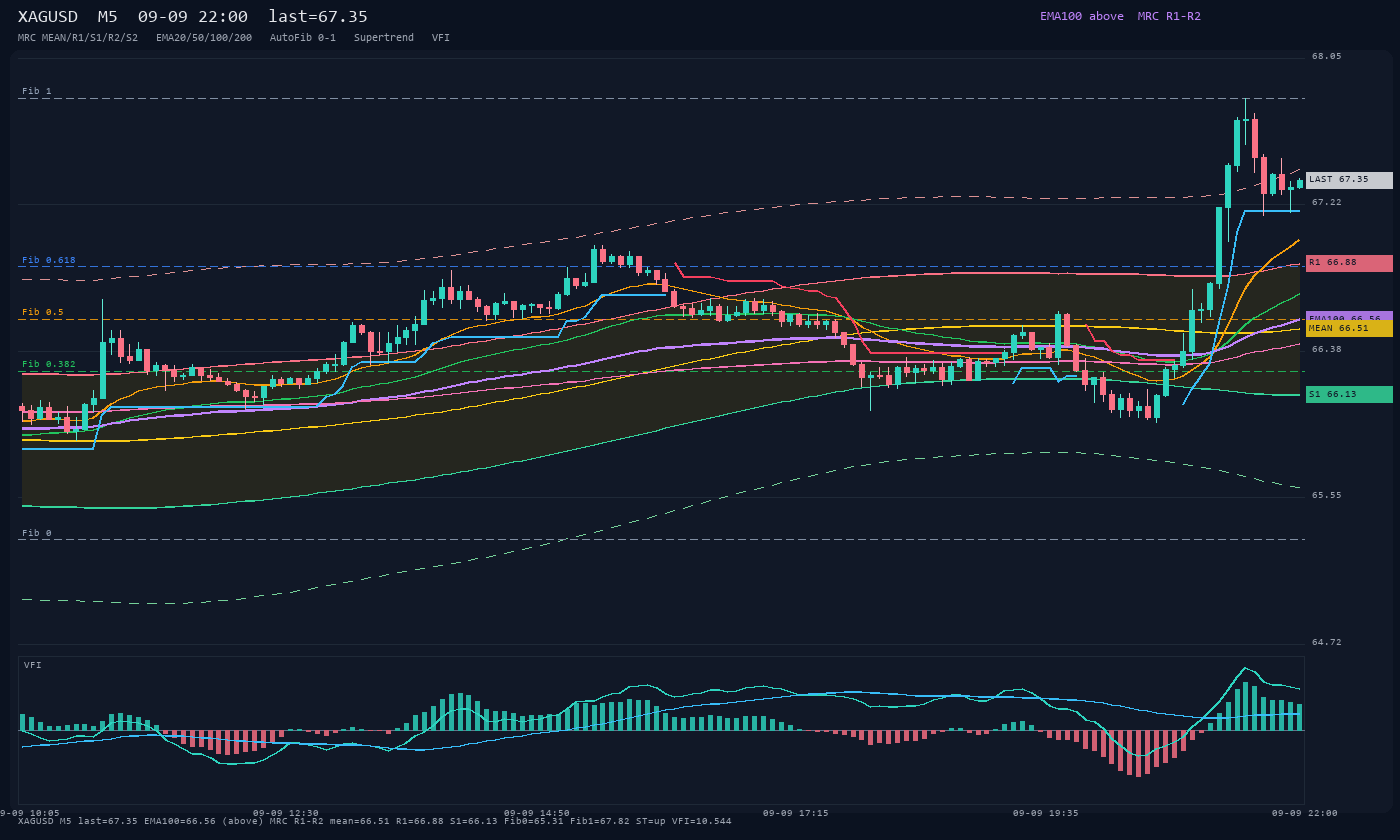Click the 64.72 price axis label
Viewport: 1400px width, 840px height.
1327,642
